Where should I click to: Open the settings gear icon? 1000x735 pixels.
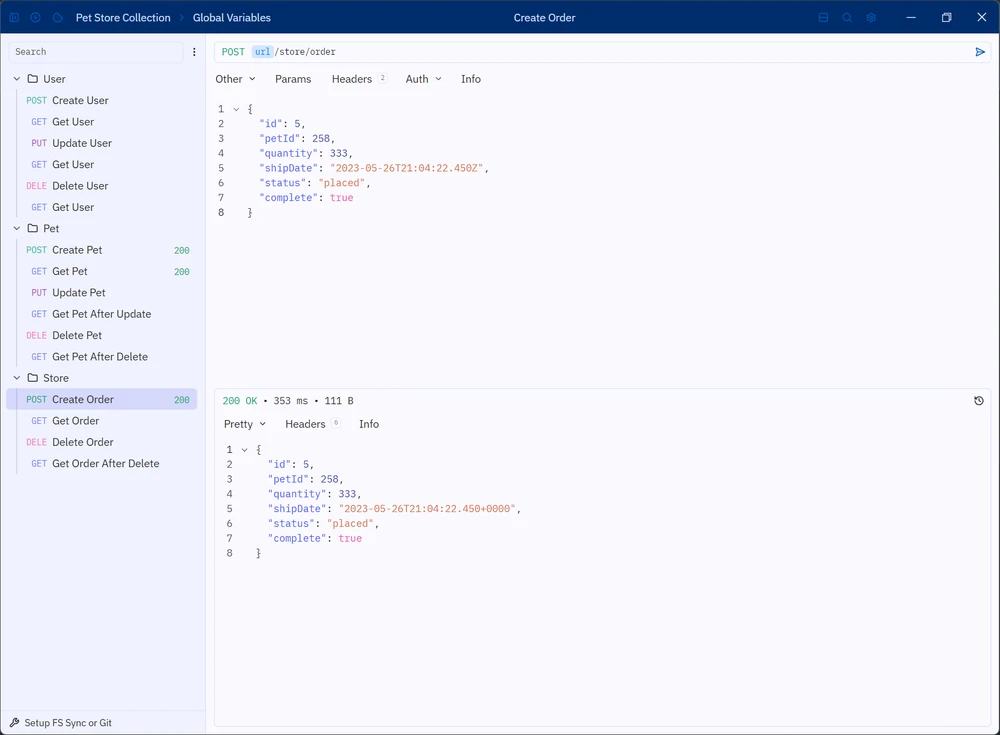point(871,18)
